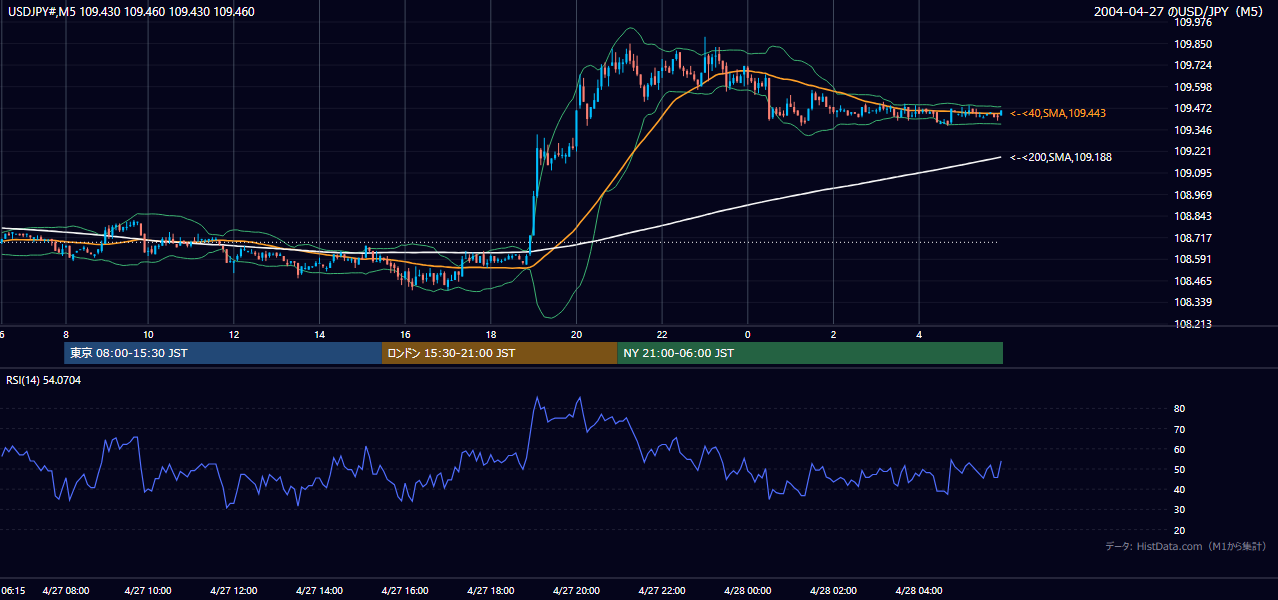Viewport: 1278px width, 600px height.
Task: Click the RSI(14) 54.0704 indicator label
Action: tap(43, 380)
